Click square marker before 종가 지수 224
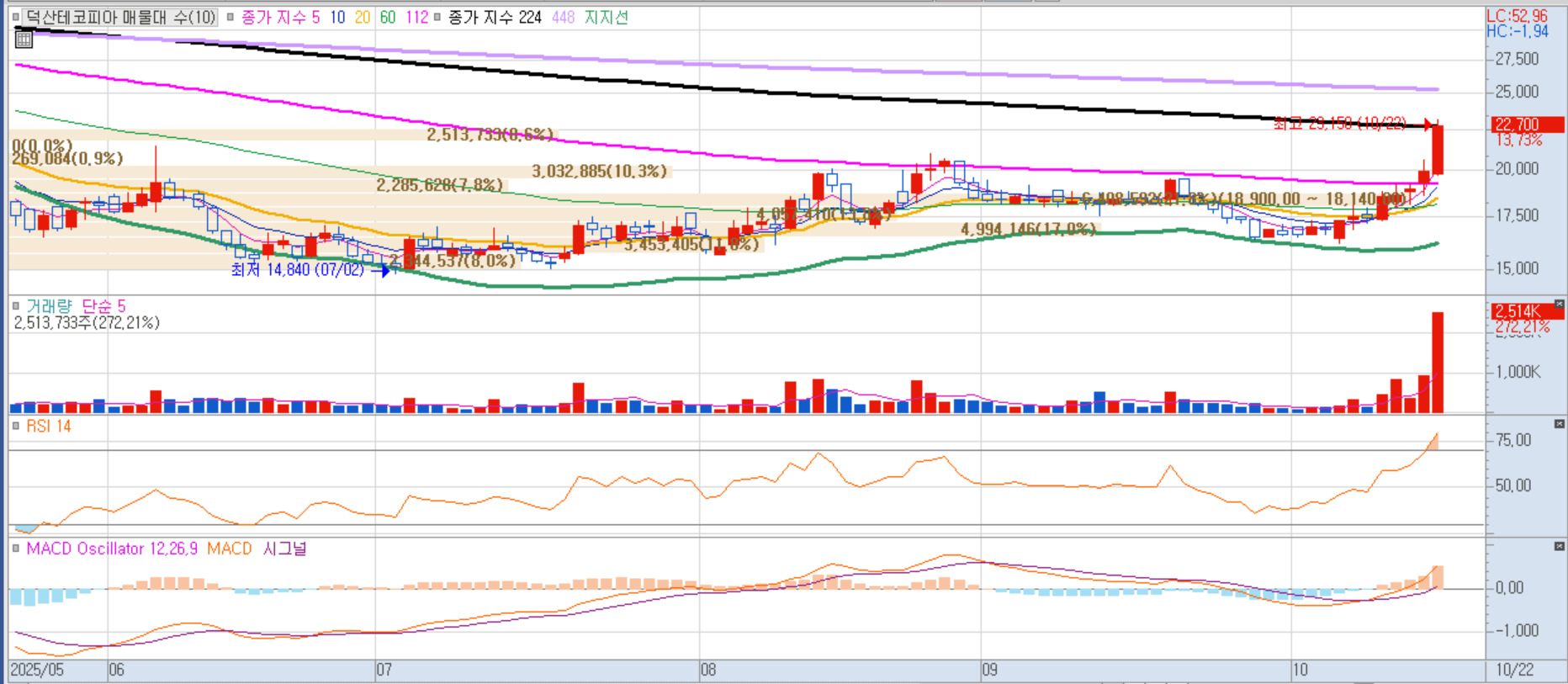 click(x=437, y=17)
